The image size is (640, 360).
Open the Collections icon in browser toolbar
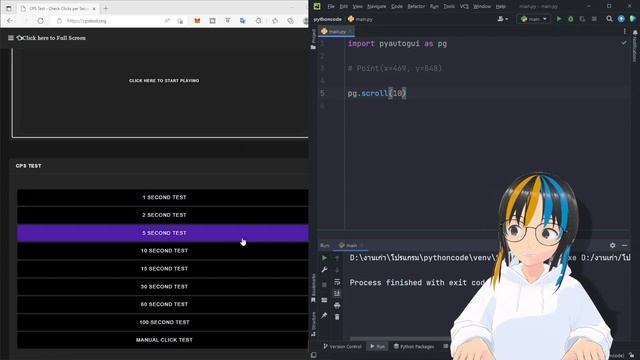pos(290,21)
